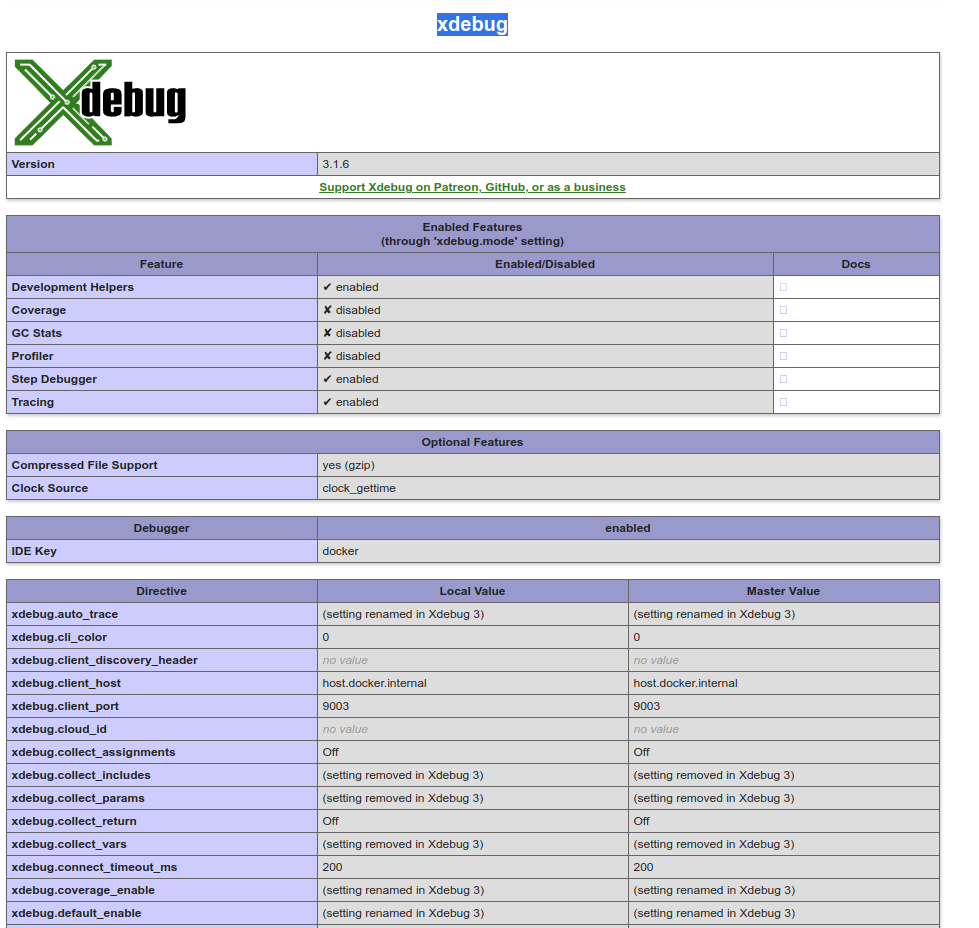Click master value host.docker.internal
The height and width of the screenshot is (928, 979).
tap(686, 683)
